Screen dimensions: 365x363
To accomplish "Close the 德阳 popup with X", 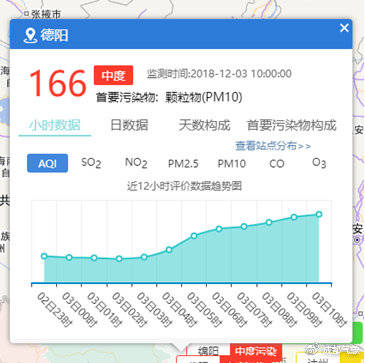I will pyautogui.click(x=344, y=28).
